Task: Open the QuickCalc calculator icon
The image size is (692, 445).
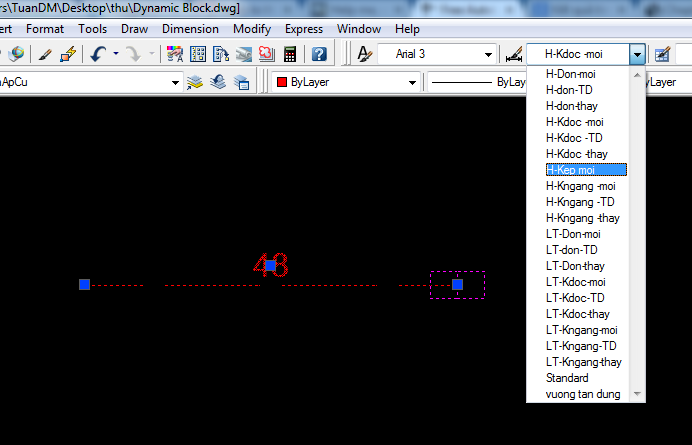Action: point(290,54)
